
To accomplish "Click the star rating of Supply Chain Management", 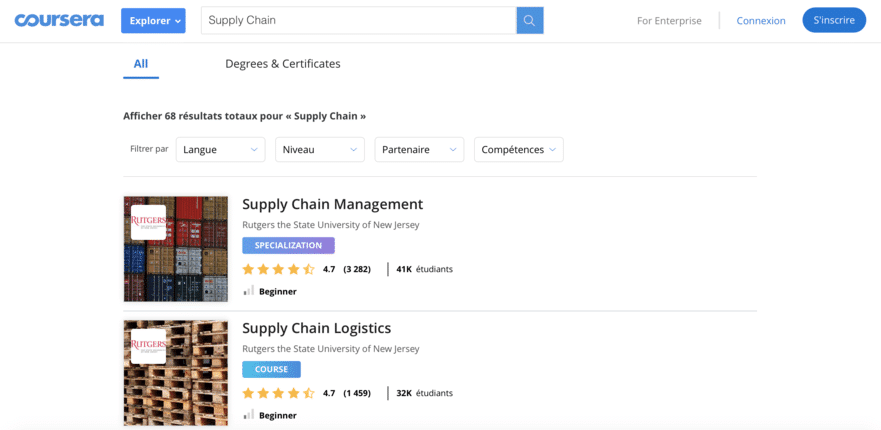I will (278, 269).
